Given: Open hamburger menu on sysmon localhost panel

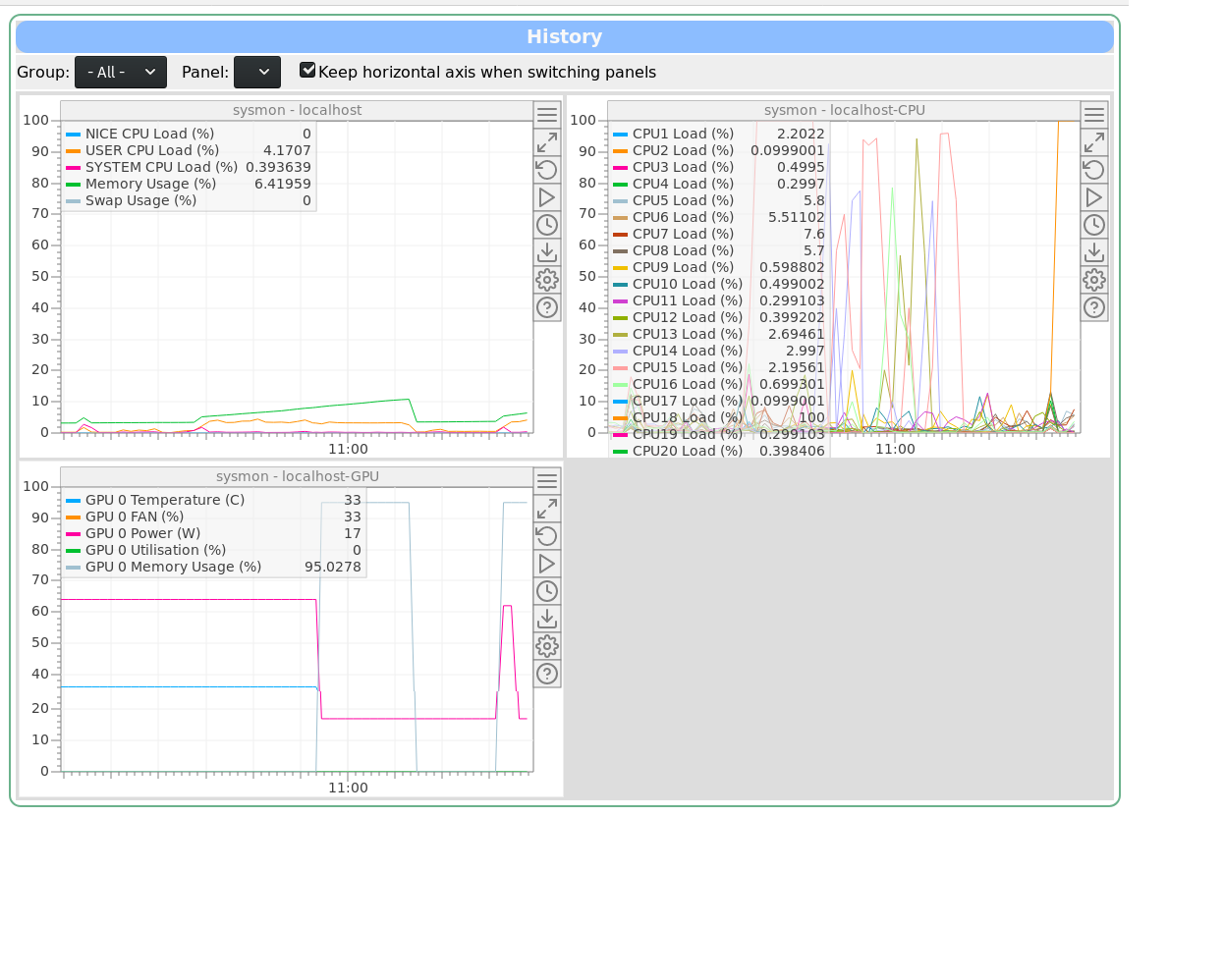Looking at the screenshot, I should point(547,115).
